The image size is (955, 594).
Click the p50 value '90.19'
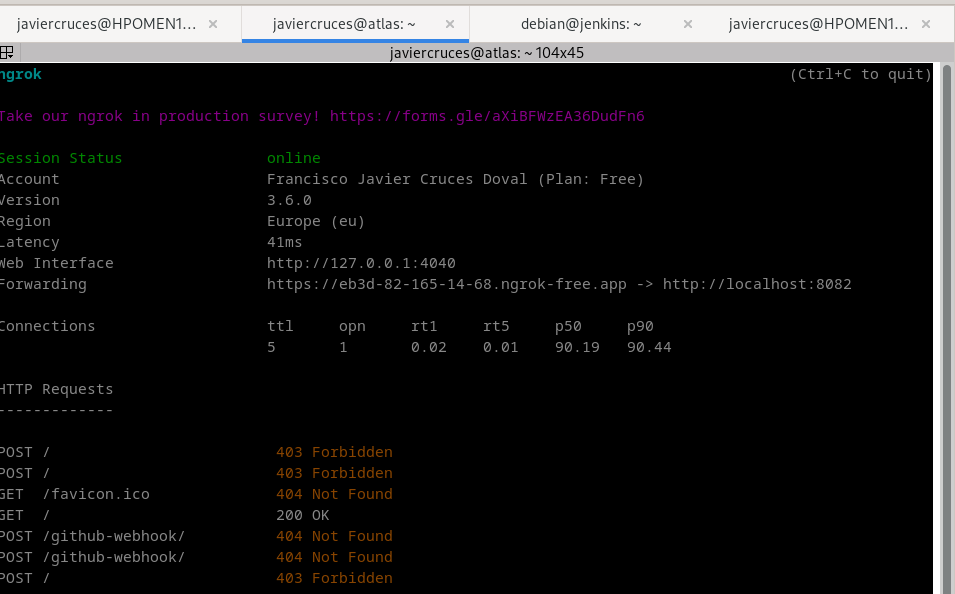pos(577,347)
